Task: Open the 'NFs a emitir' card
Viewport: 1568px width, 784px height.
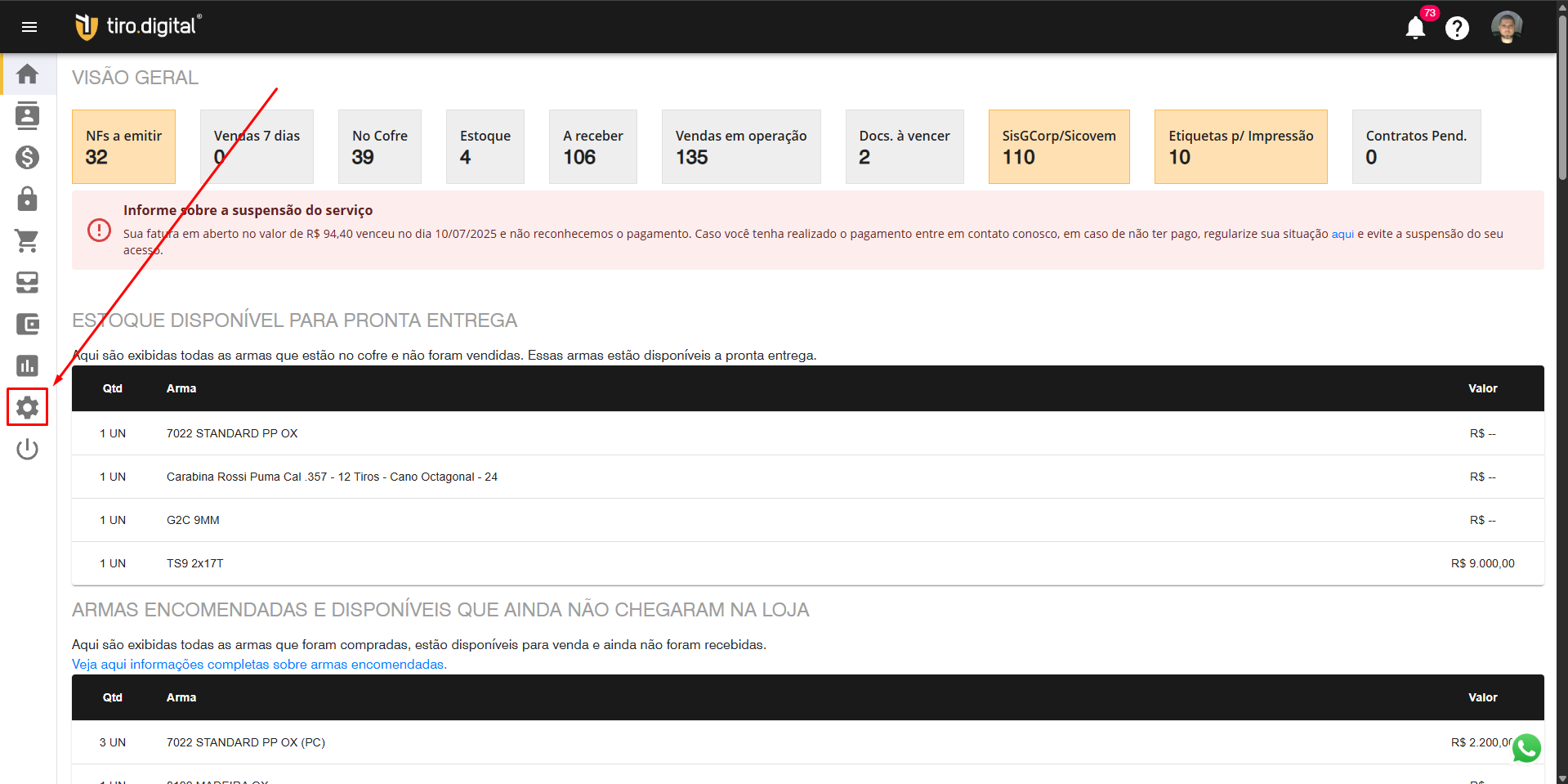Action: (123, 146)
